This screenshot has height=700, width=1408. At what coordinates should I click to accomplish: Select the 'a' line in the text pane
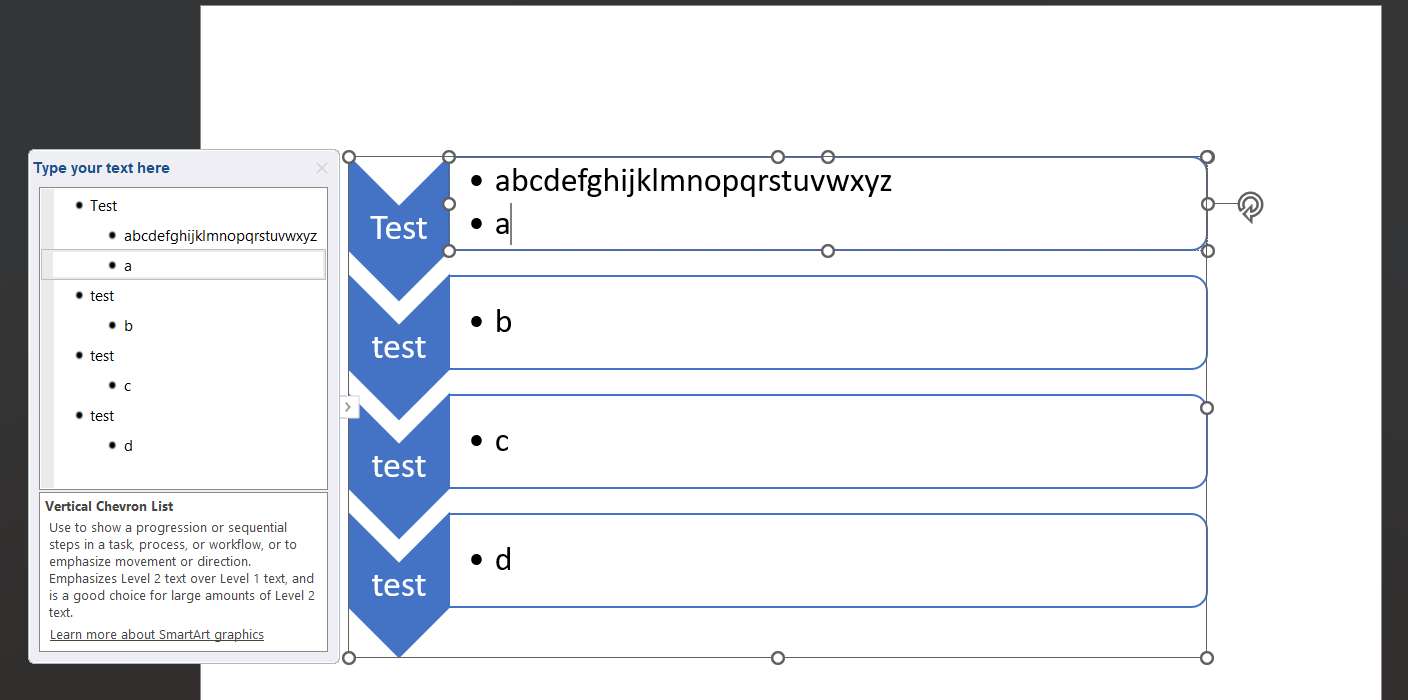pos(184,265)
